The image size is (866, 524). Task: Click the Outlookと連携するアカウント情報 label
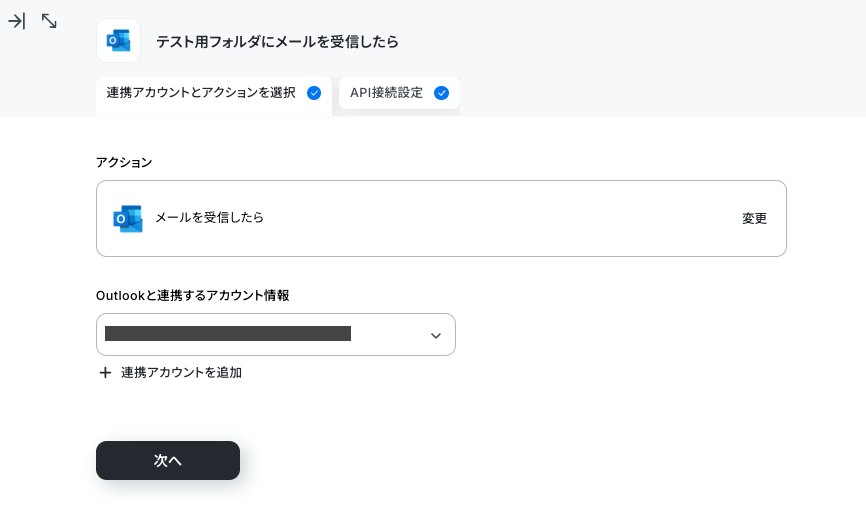click(x=193, y=295)
